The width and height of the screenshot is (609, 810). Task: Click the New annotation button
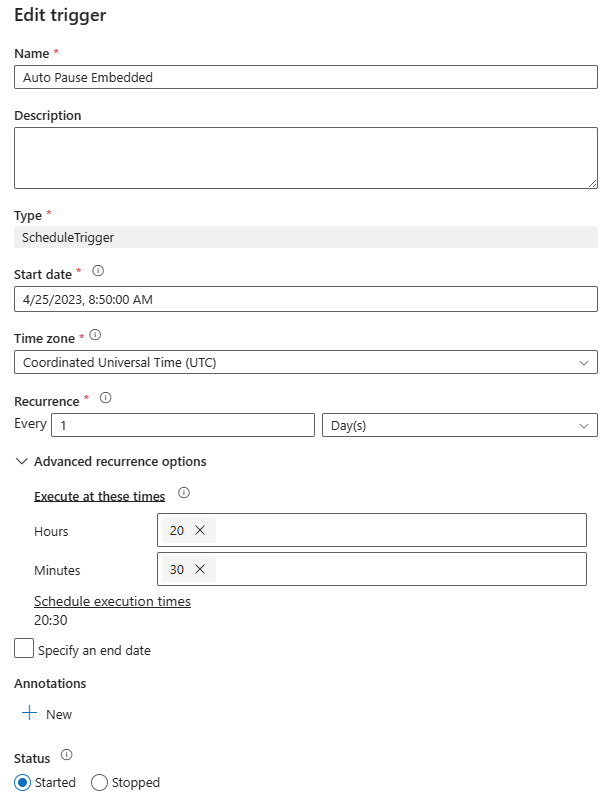point(58,714)
